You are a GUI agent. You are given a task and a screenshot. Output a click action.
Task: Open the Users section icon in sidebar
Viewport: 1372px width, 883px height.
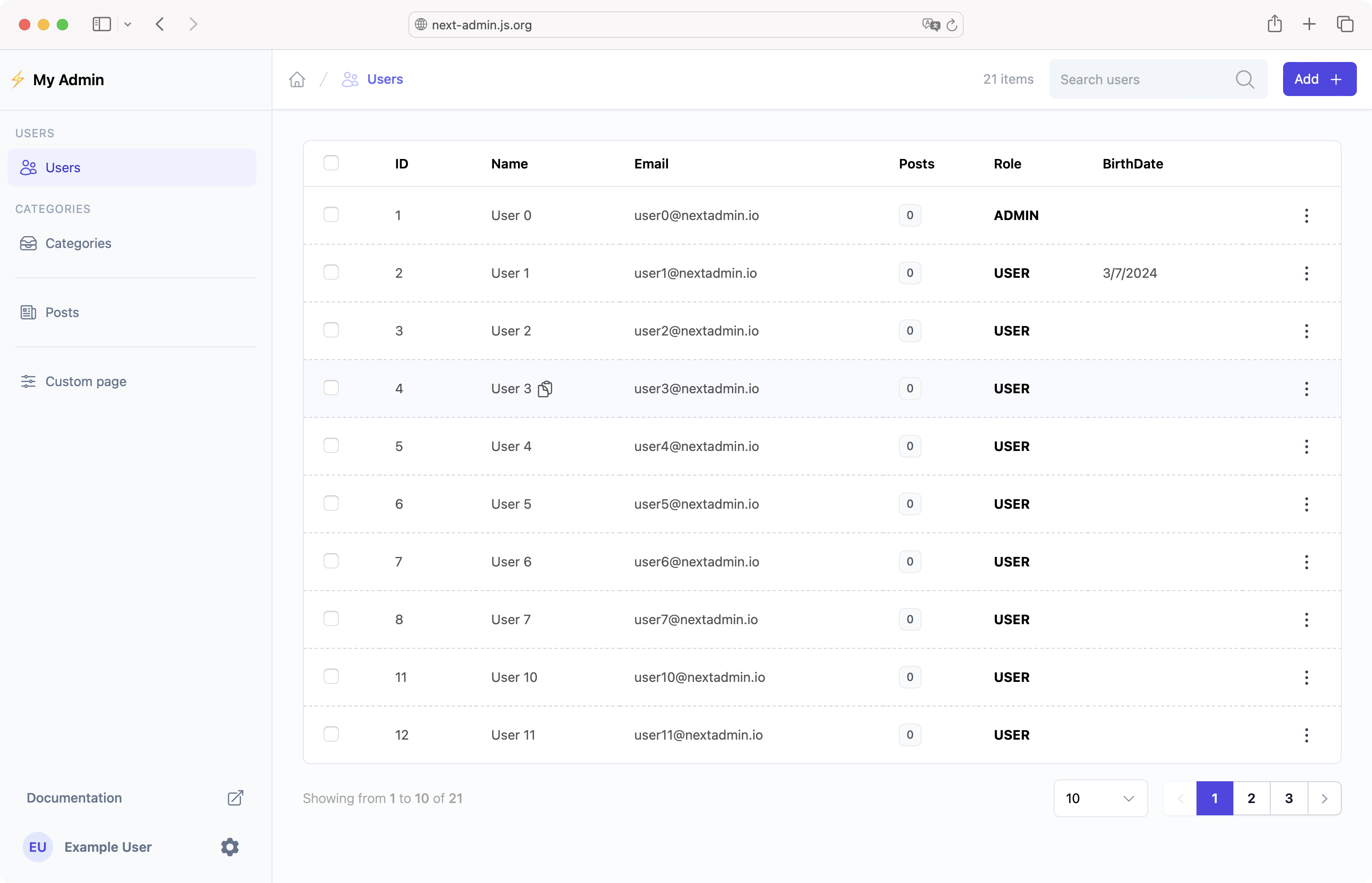28,167
